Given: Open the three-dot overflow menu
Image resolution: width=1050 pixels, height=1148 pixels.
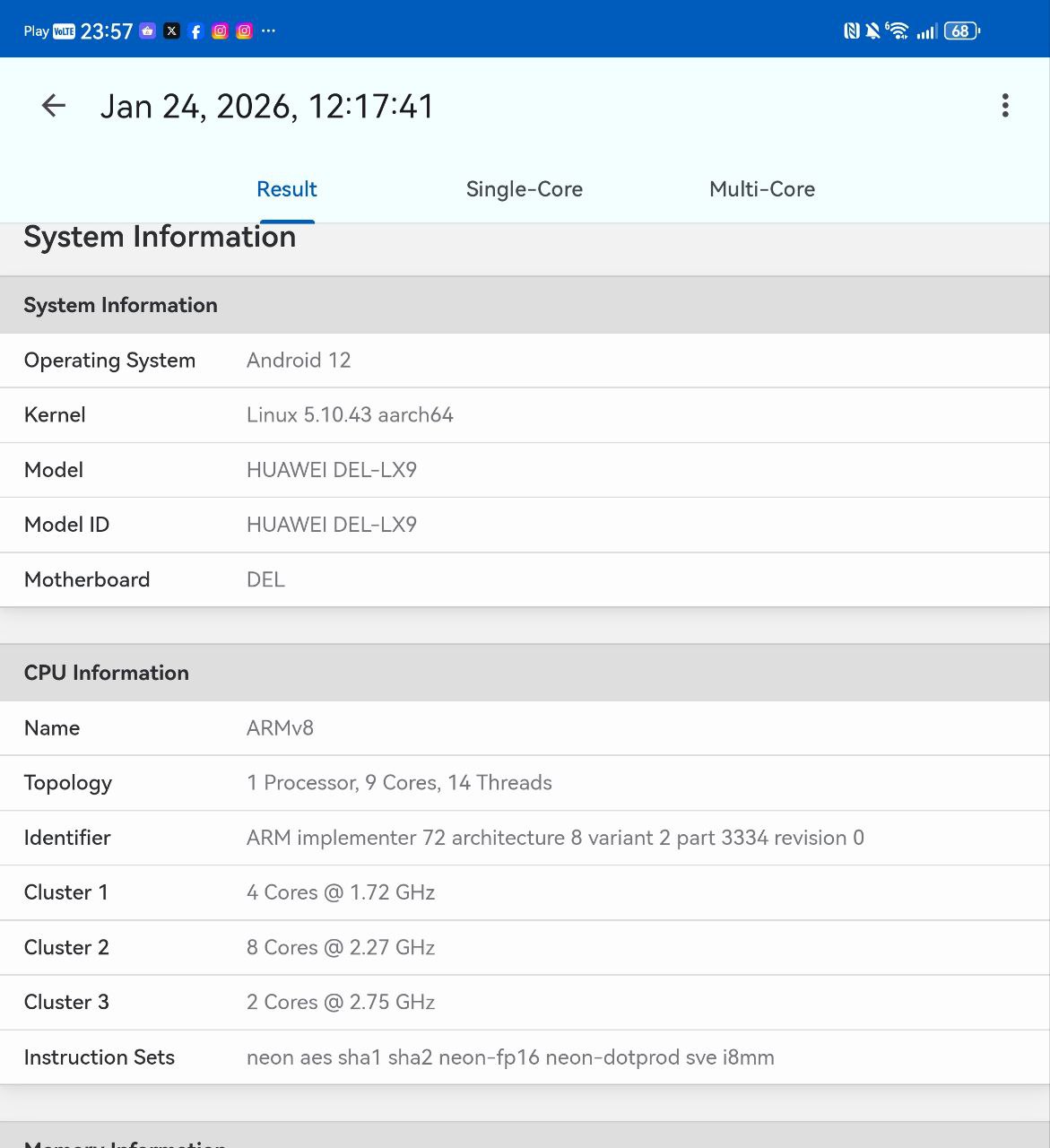Looking at the screenshot, I should coord(1005,106).
